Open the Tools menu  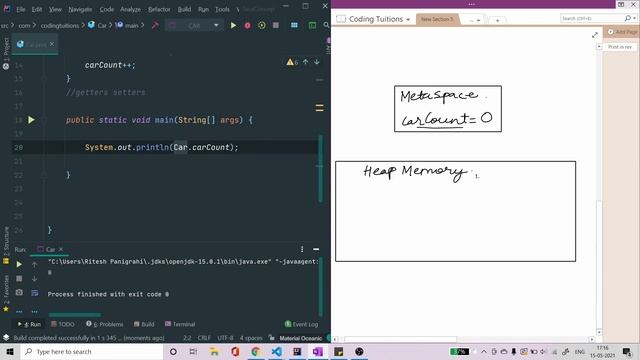(x=222, y=9)
